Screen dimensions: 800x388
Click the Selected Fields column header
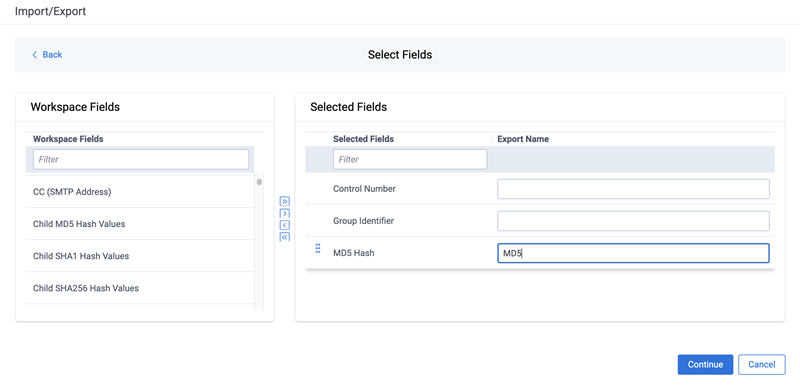[363, 139]
